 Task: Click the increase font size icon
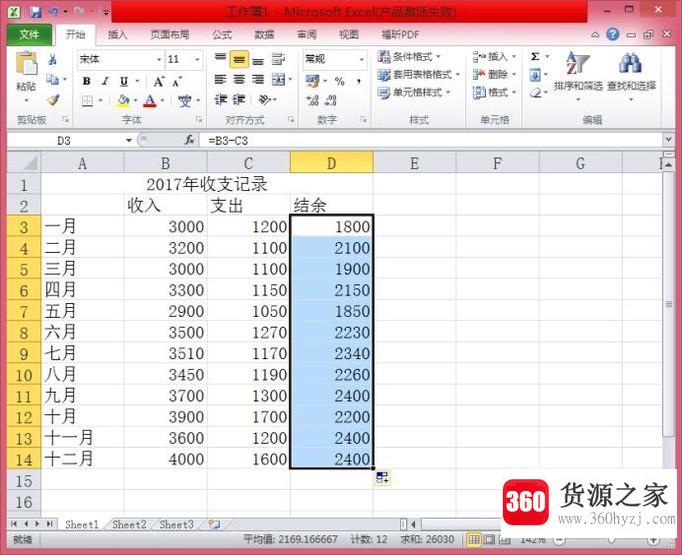(x=159, y=81)
